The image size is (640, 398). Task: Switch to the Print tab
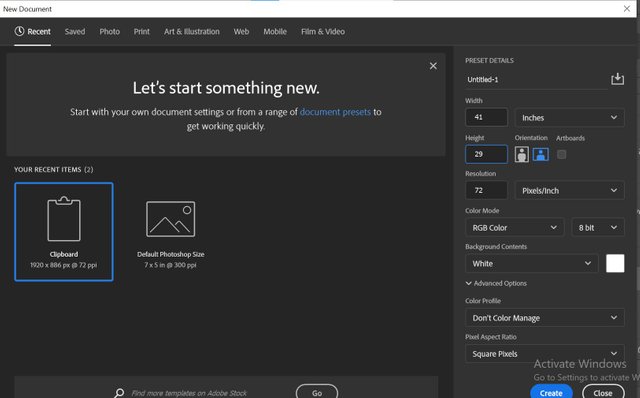(x=142, y=31)
